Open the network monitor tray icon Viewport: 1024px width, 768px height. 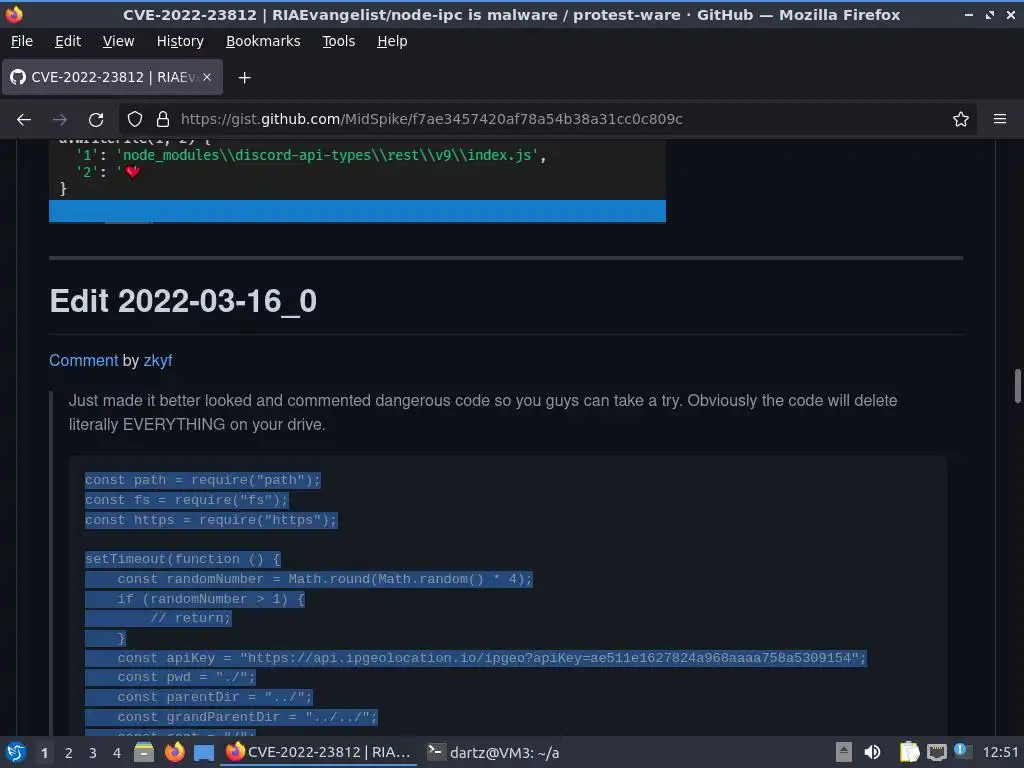pyautogui.click(x=936, y=752)
